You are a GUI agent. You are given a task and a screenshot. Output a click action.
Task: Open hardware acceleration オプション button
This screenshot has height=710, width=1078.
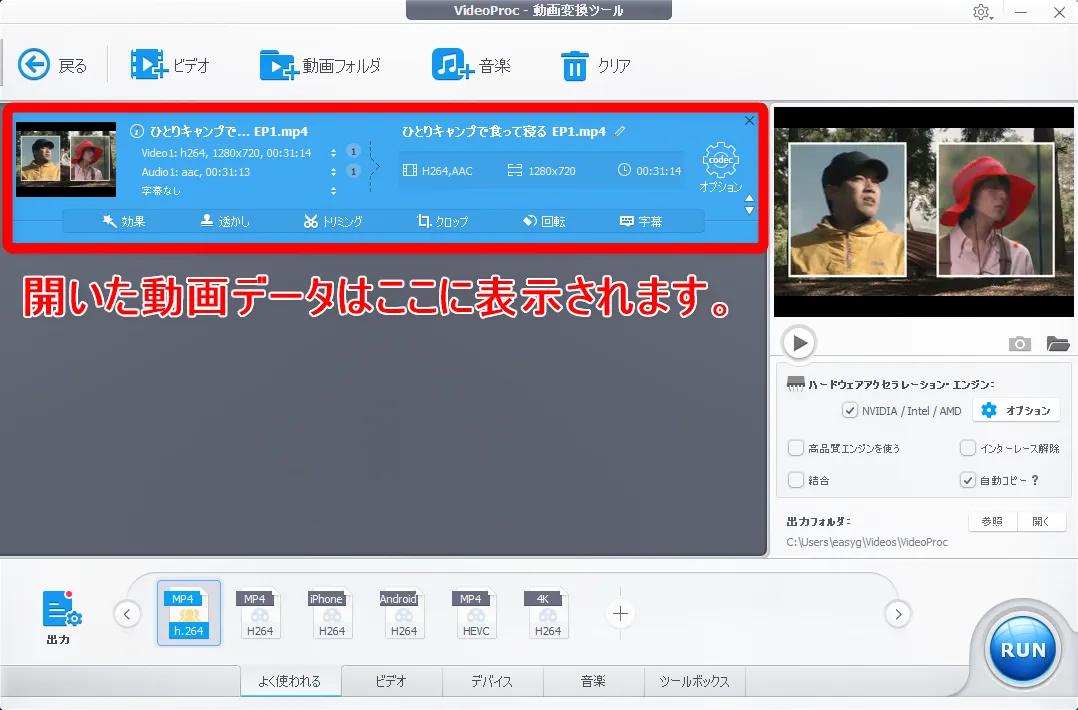[1016, 410]
